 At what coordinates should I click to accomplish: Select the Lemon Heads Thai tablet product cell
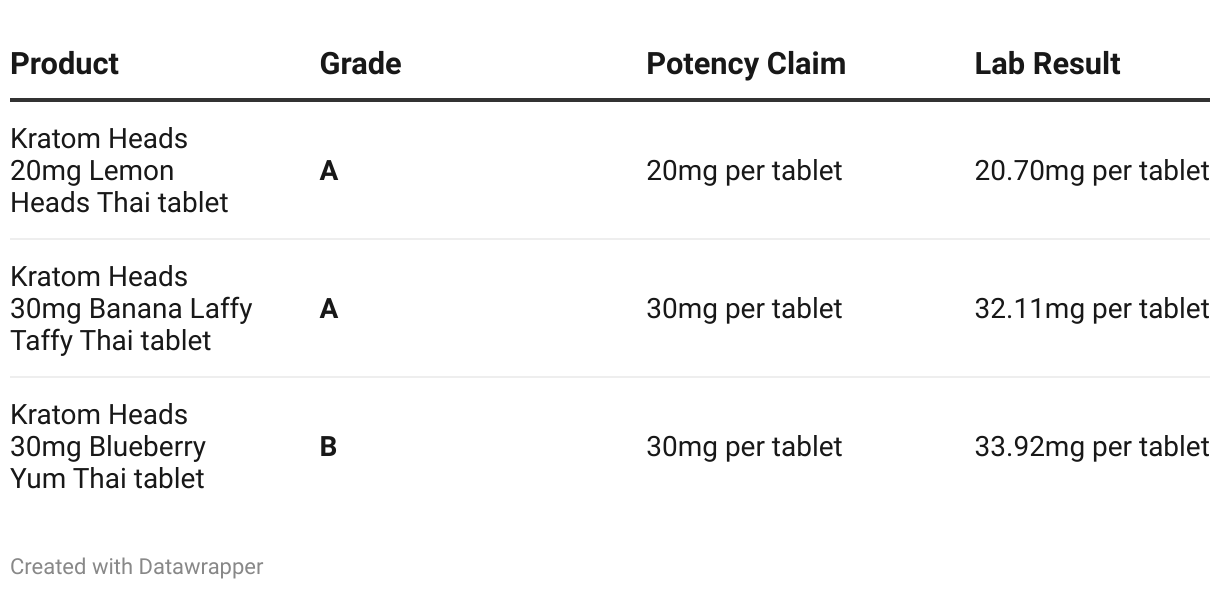click(119, 170)
